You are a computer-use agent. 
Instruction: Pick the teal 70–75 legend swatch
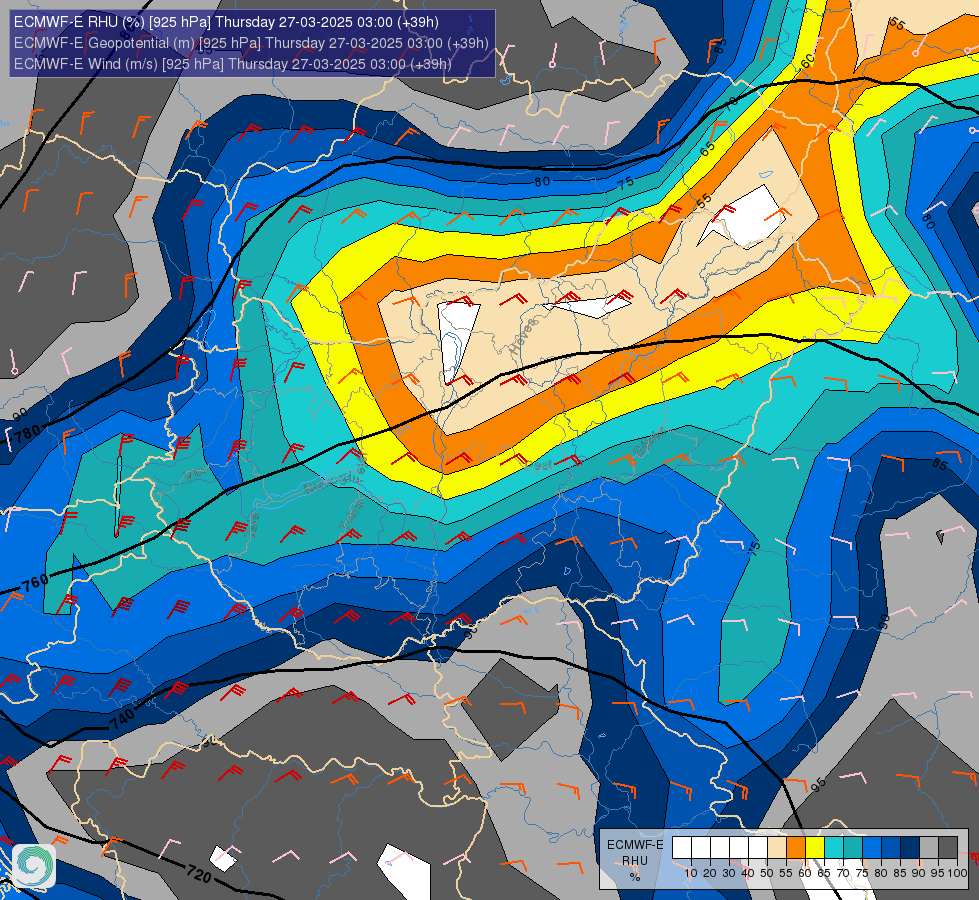pos(853,847)
